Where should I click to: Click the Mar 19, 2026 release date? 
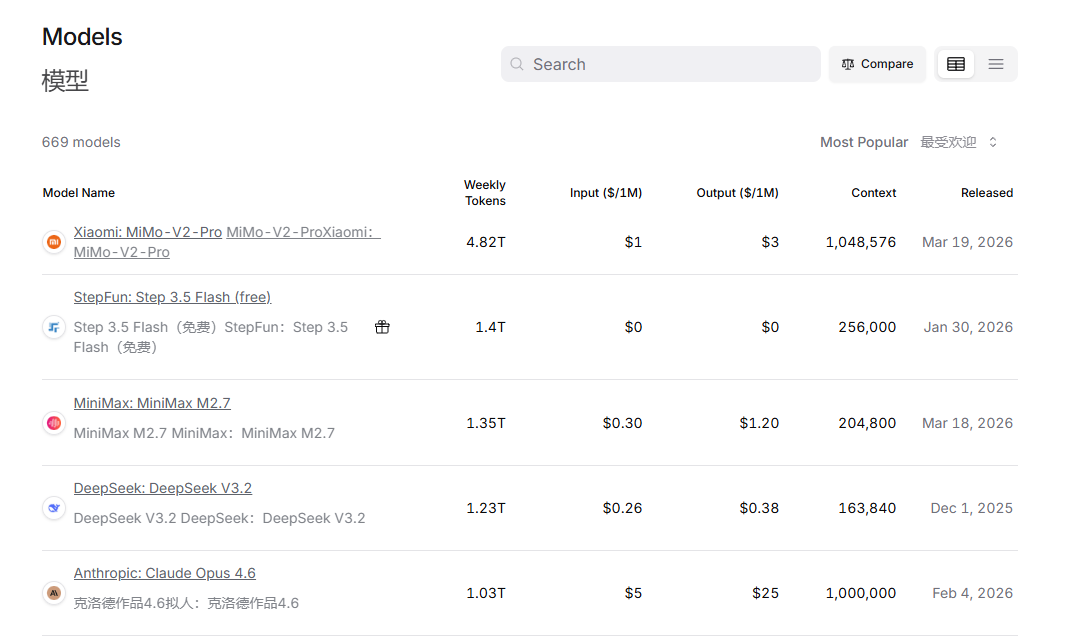pyautogui.click(x=968, y=242)
